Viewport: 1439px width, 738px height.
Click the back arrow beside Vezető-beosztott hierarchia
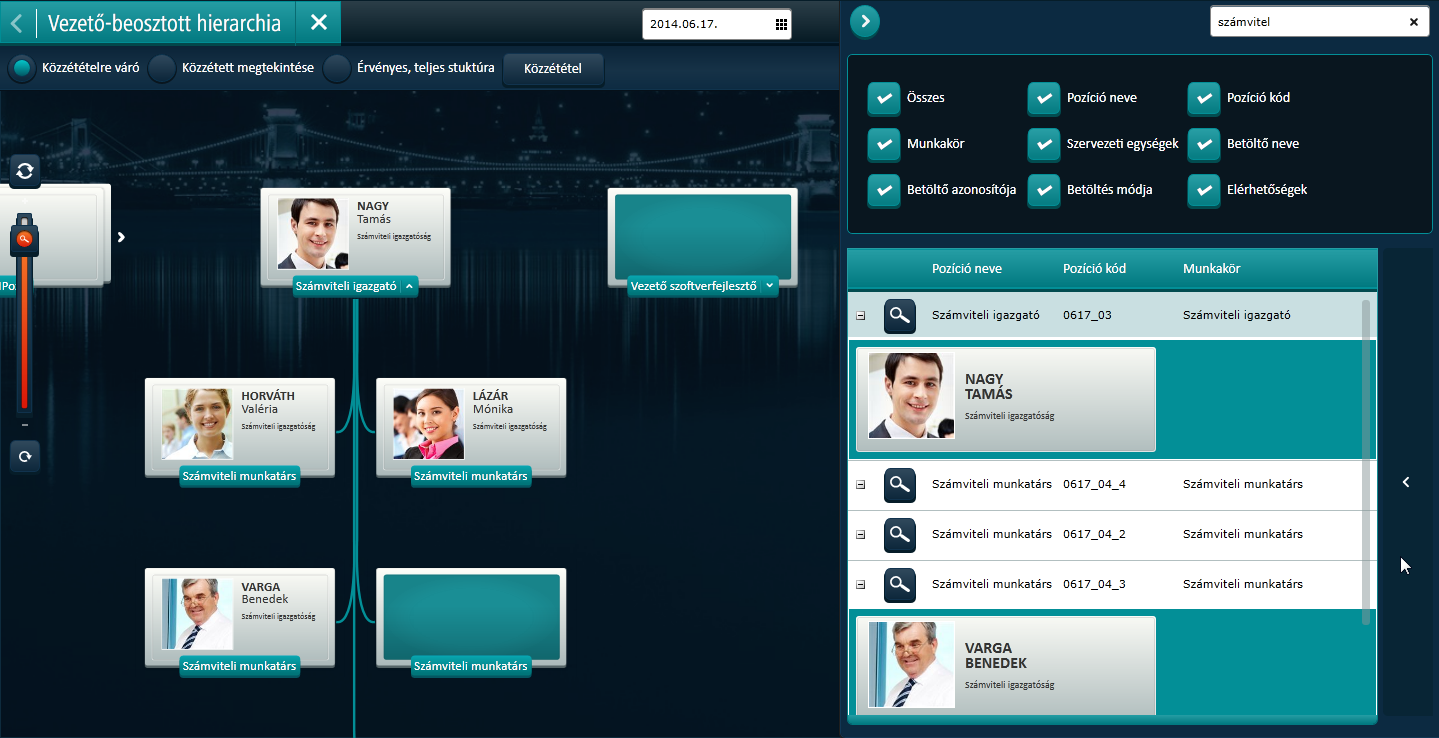click(17, 23)
